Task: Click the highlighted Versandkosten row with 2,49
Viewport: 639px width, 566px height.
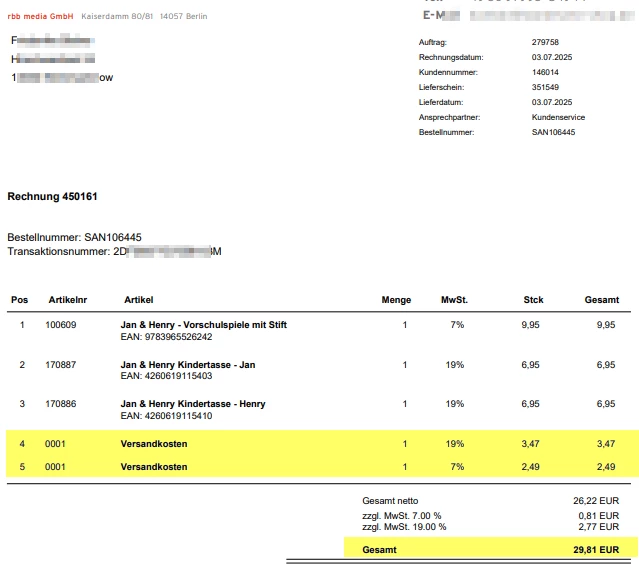Action: click(x=322, y=467)
